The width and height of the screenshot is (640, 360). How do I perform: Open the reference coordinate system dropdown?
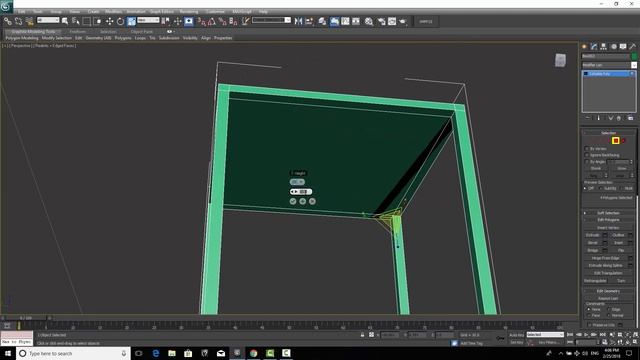(x=148, y=20)
